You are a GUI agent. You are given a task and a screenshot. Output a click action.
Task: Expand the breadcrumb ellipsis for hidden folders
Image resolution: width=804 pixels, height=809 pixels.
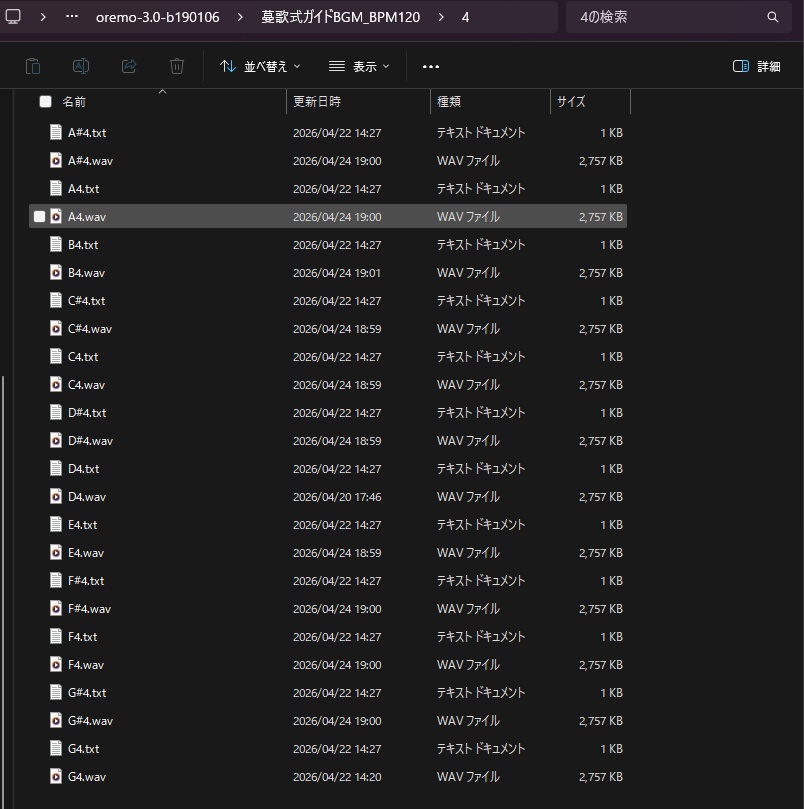[72, 17]
